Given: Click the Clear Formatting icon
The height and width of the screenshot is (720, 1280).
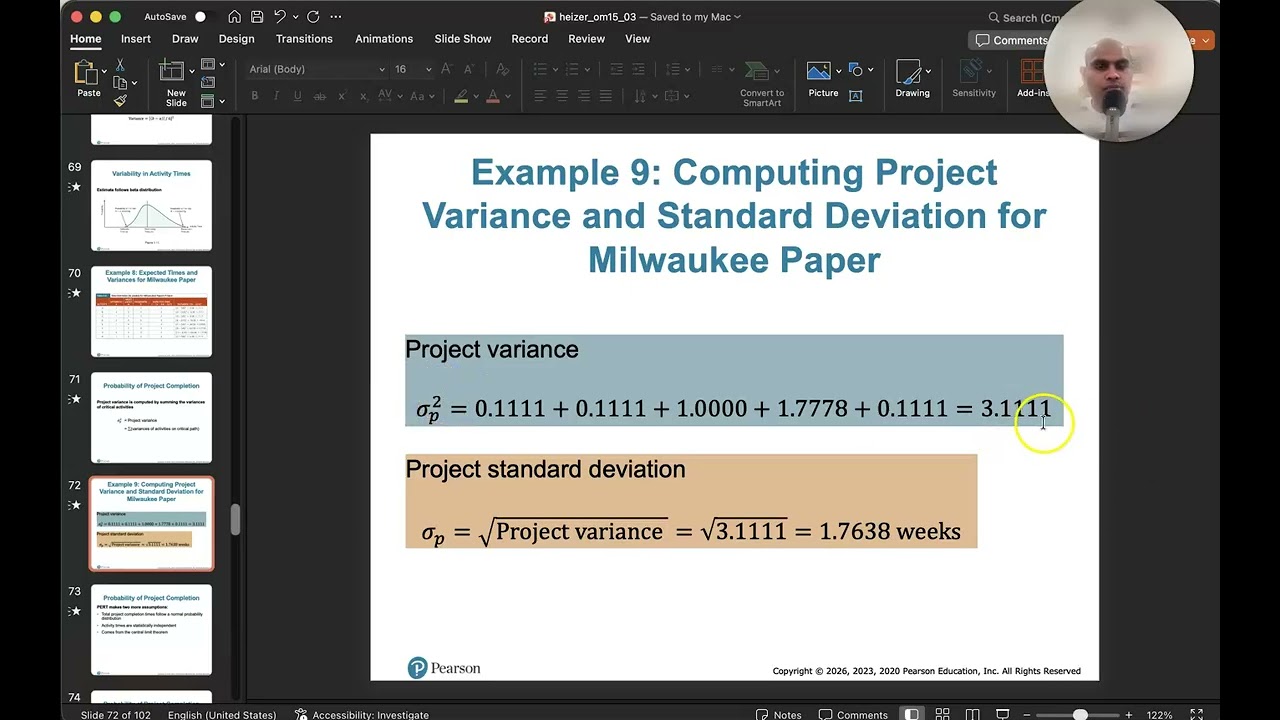Looking at the screenshot, I should coord(503,69).
